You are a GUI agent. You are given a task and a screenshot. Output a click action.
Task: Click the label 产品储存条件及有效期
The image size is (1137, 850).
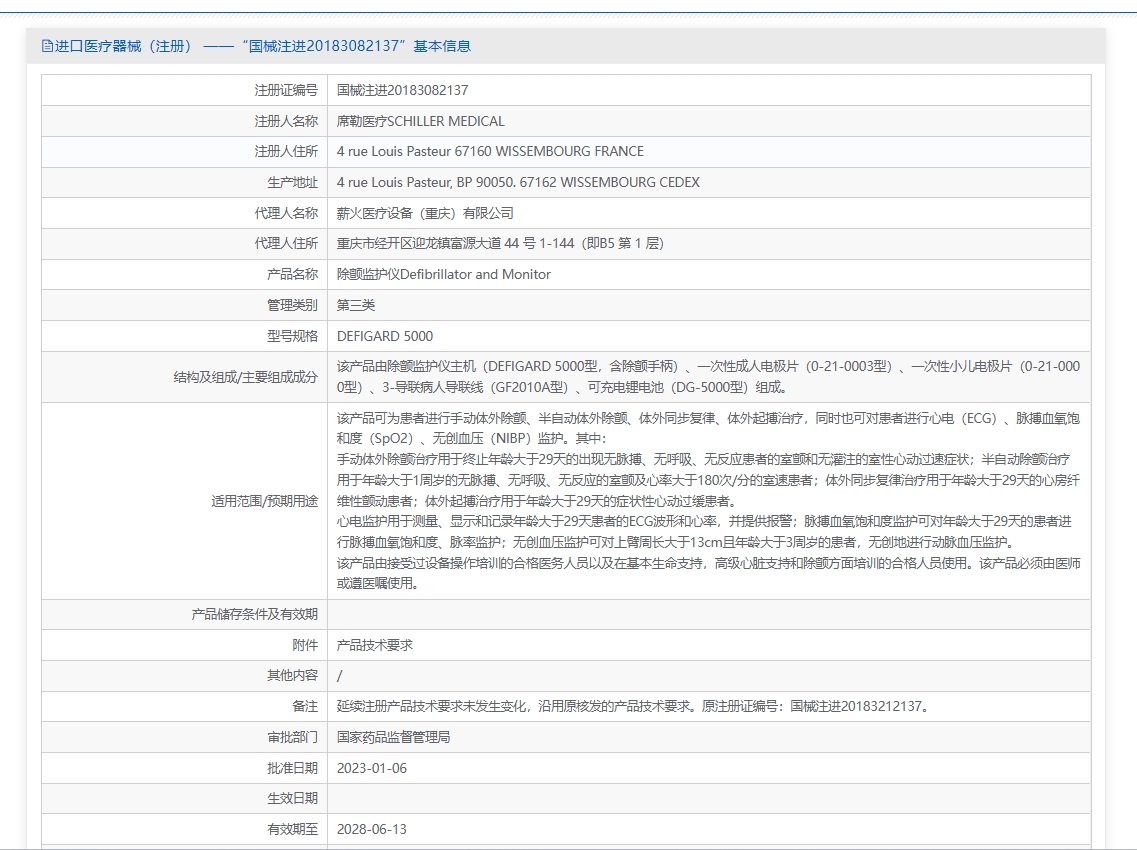255,615
